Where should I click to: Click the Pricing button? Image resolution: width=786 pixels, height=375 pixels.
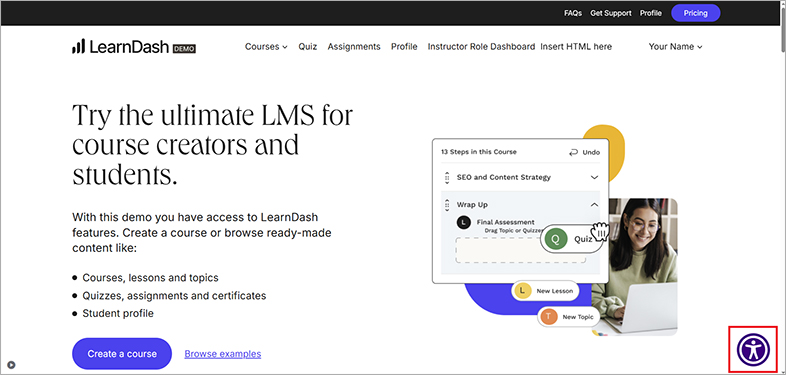(695, 13)
